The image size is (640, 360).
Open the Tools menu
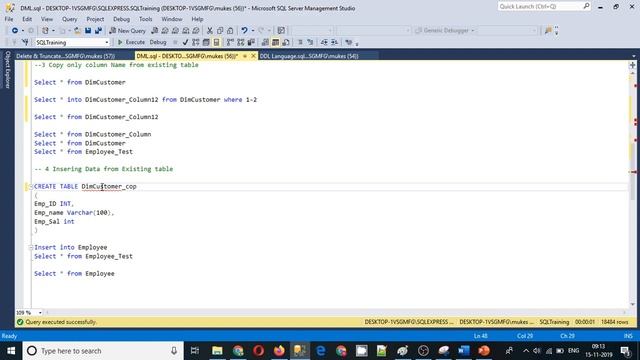145,19
